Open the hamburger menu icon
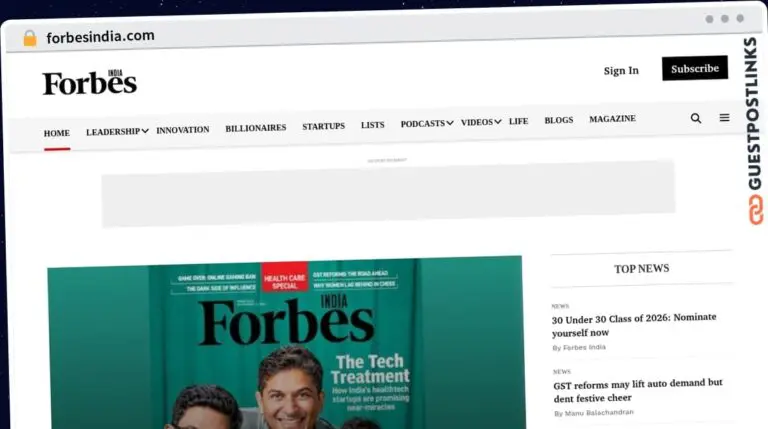This screenshot has height=429, width=768. pos(724,118)
